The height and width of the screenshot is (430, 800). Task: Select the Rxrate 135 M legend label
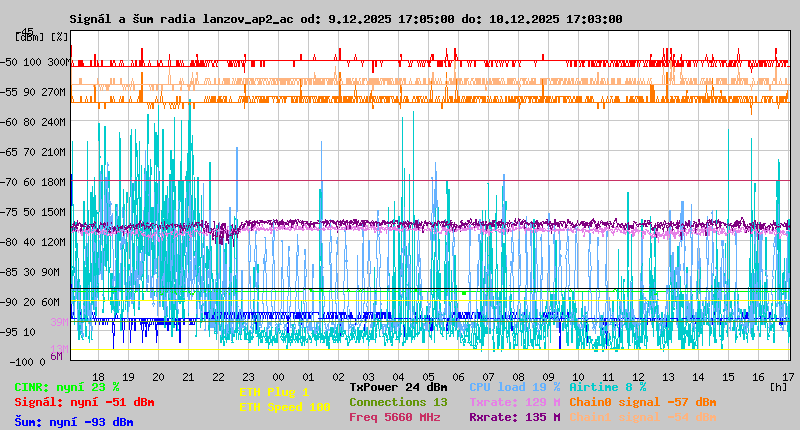(514, 417)
